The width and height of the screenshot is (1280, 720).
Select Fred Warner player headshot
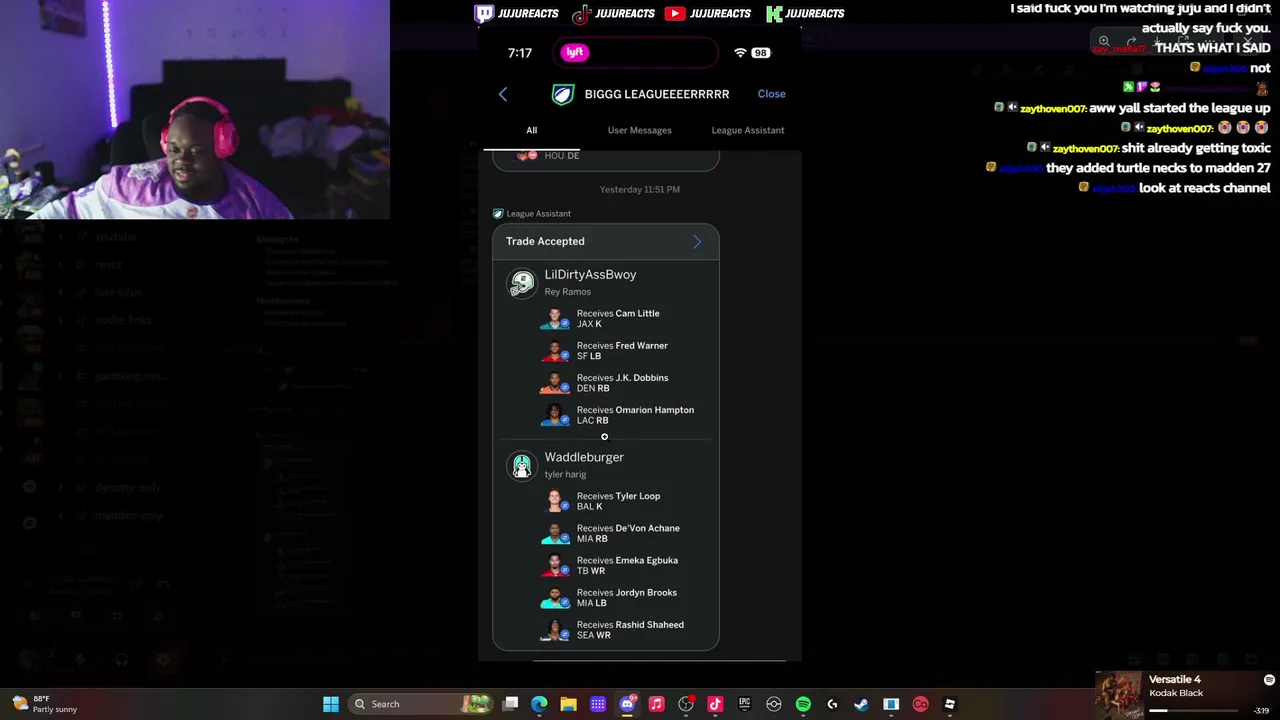coord(555,351)
